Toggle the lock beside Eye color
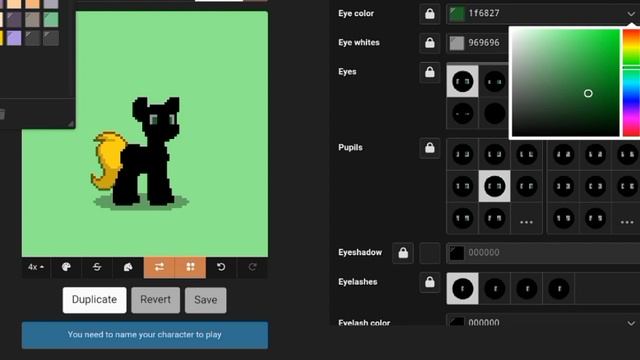Screen dimensions: 640x360 (430, 14)
